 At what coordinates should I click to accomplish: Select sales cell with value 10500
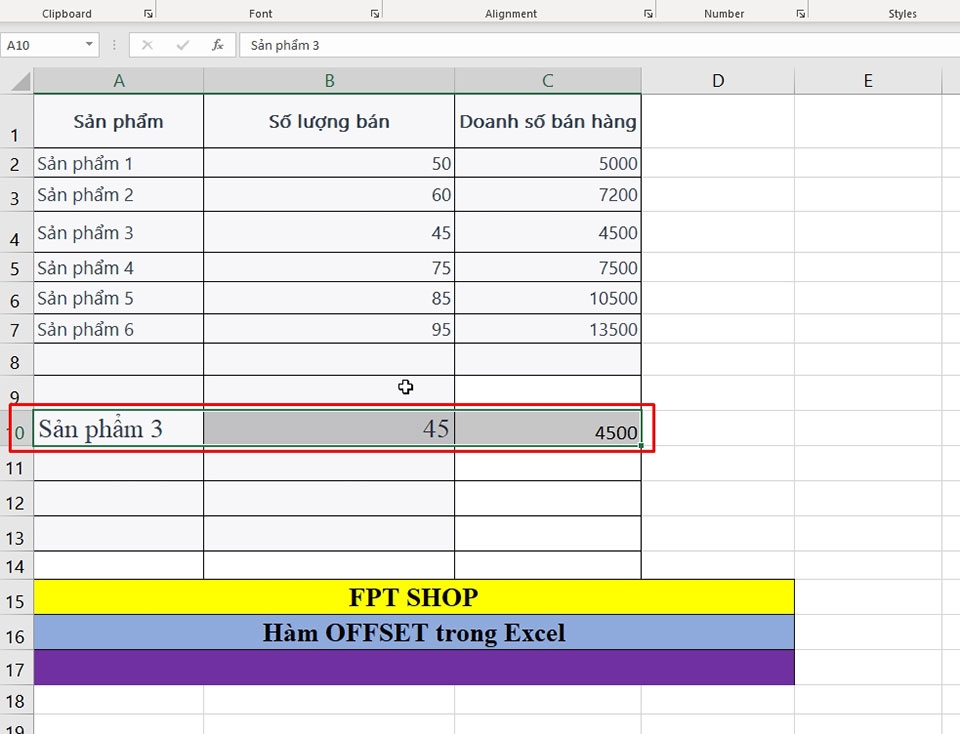coord(548,298)
